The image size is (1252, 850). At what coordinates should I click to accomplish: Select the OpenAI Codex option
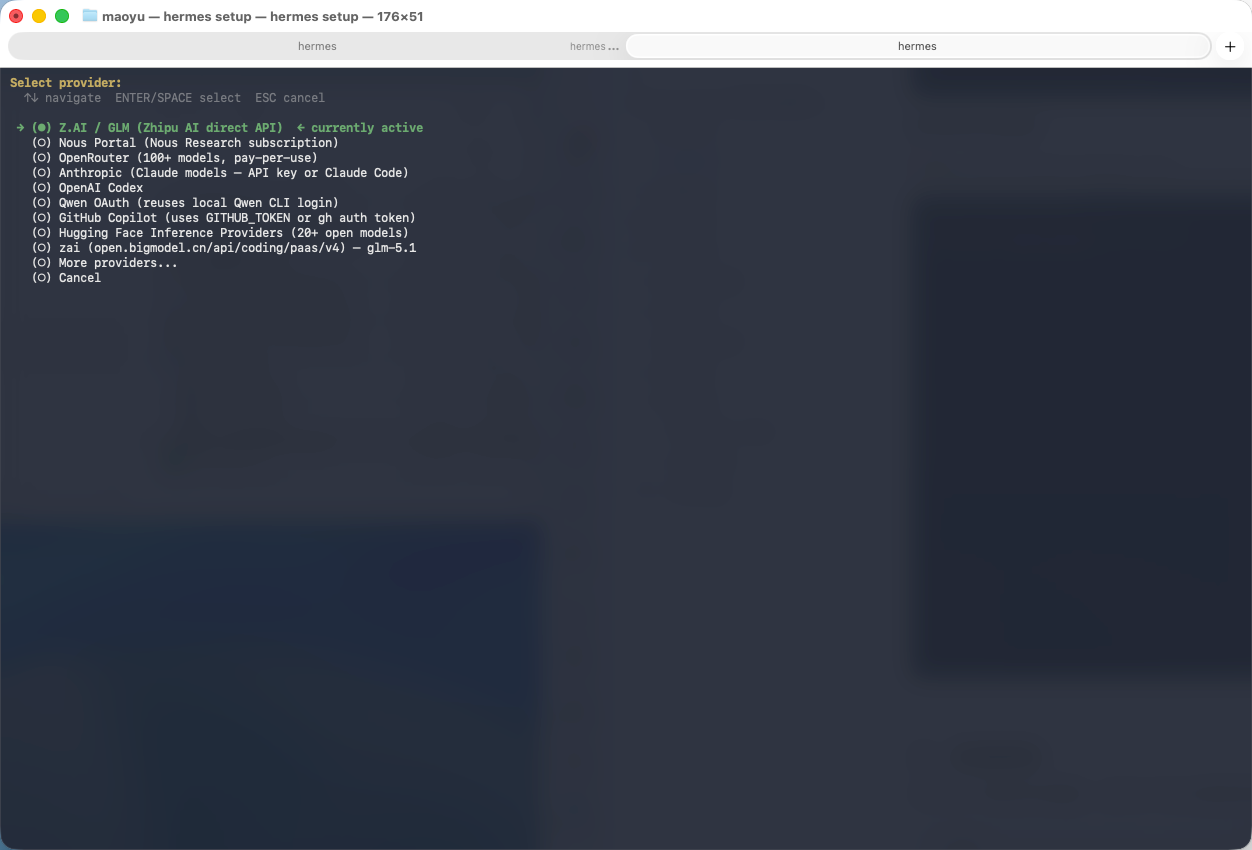[x=100, y=188]
